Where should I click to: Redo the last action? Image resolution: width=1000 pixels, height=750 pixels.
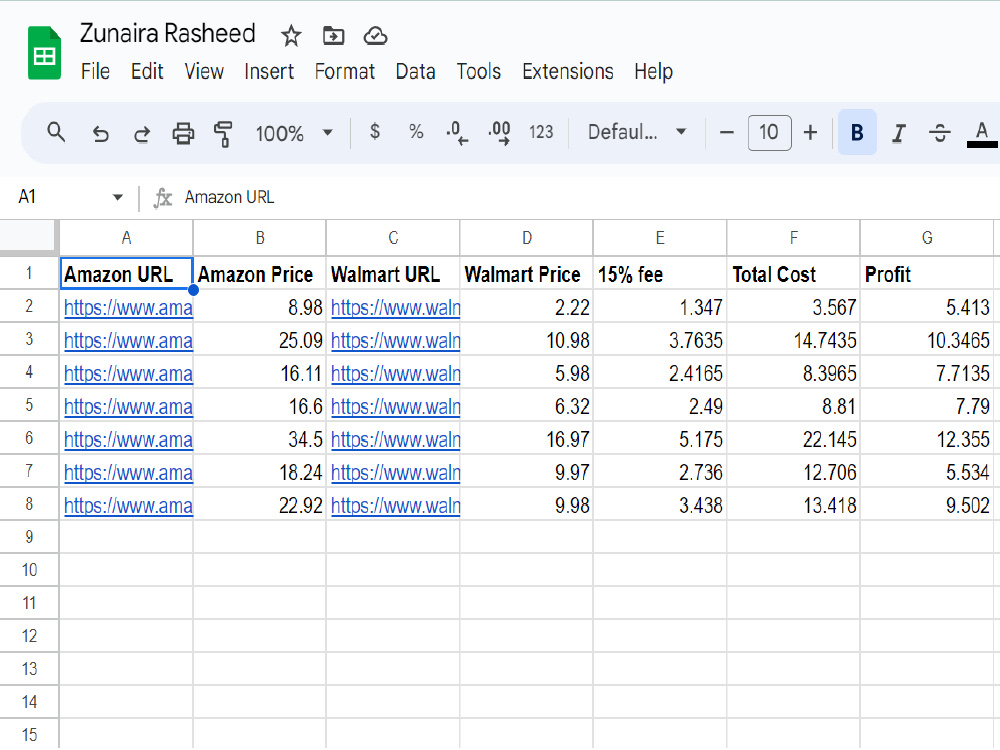142,133
